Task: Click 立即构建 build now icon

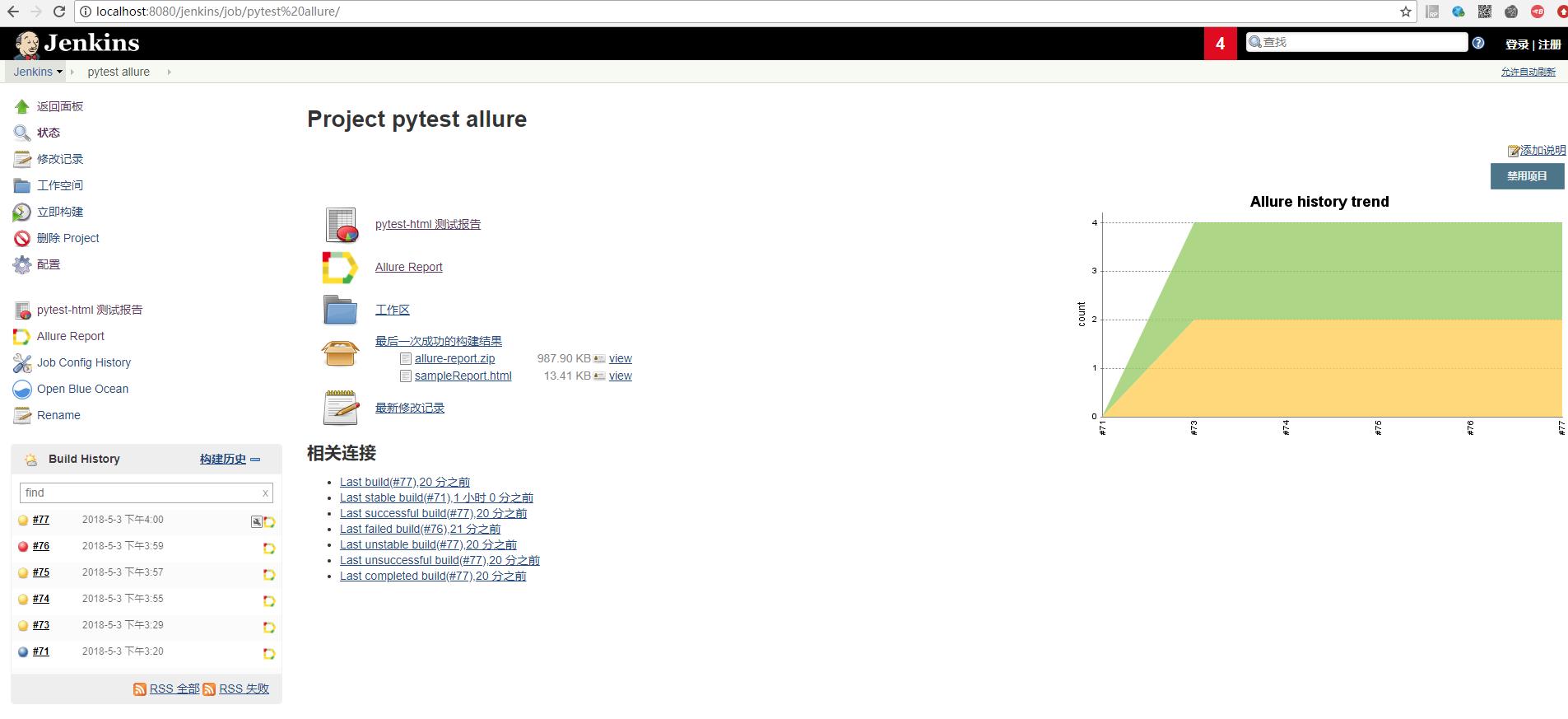Action: pyautogui.click(x=22, y=212)
